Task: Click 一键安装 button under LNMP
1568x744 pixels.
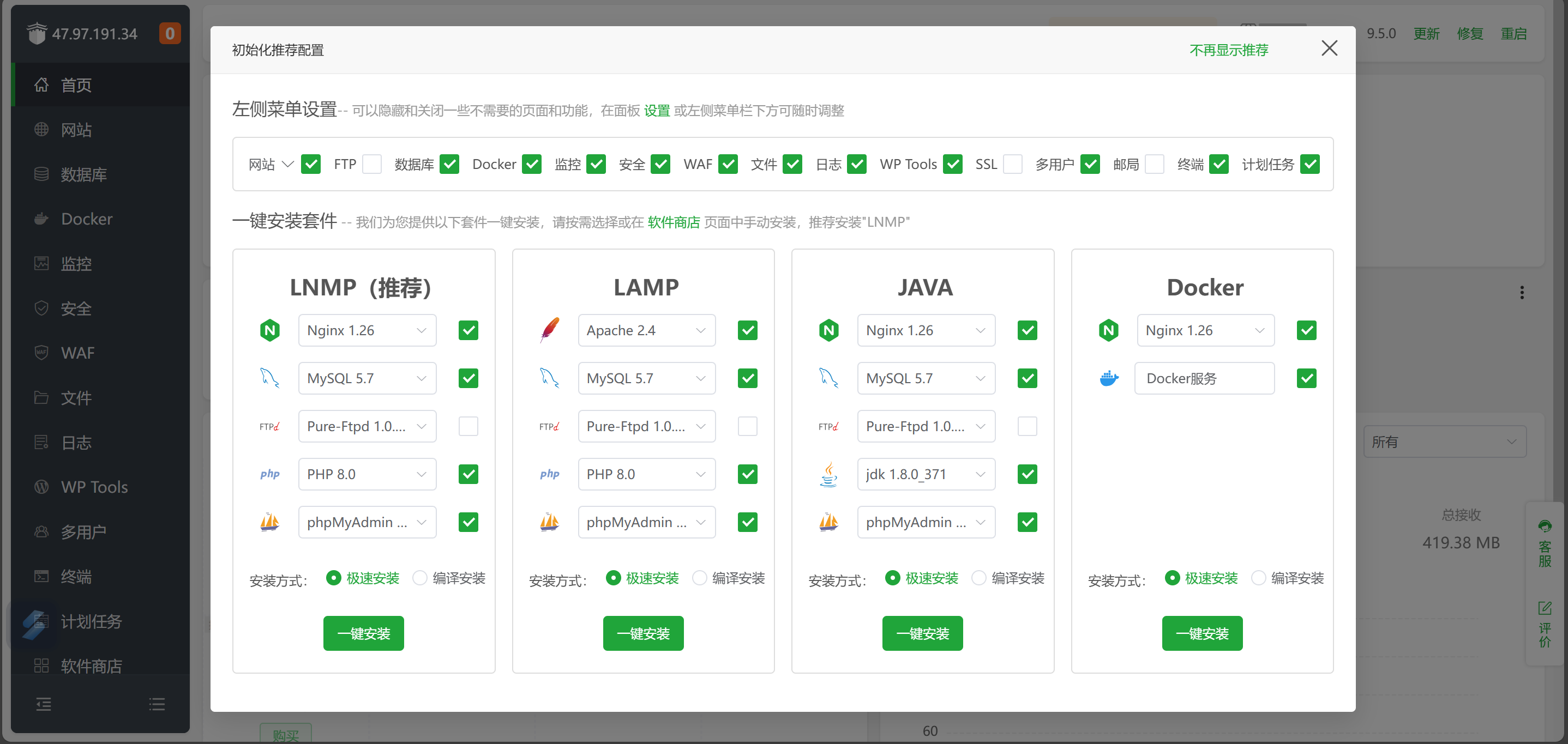Action: tap(363, 633)
